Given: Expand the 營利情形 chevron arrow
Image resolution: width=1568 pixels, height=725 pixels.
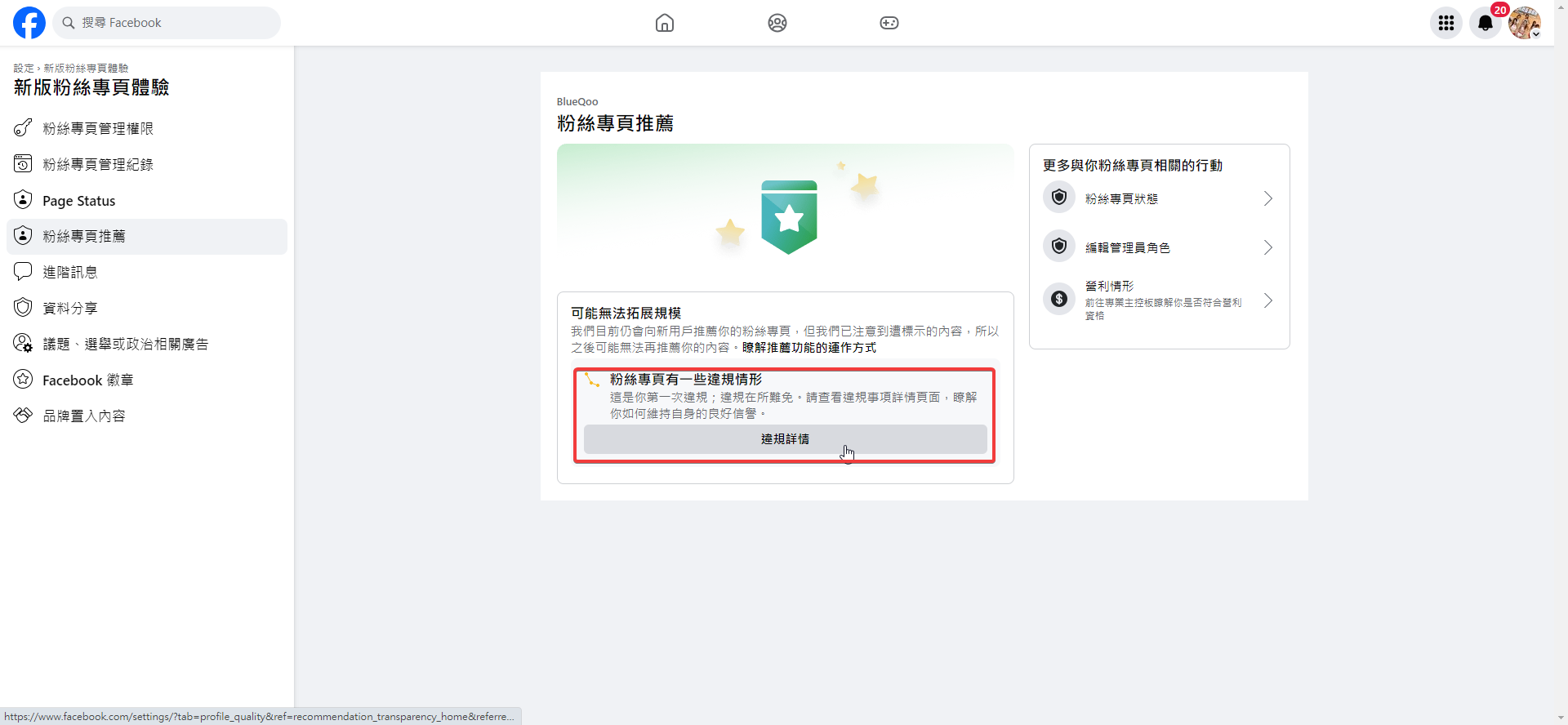Looking at the screenshot, I should 1267,300.
